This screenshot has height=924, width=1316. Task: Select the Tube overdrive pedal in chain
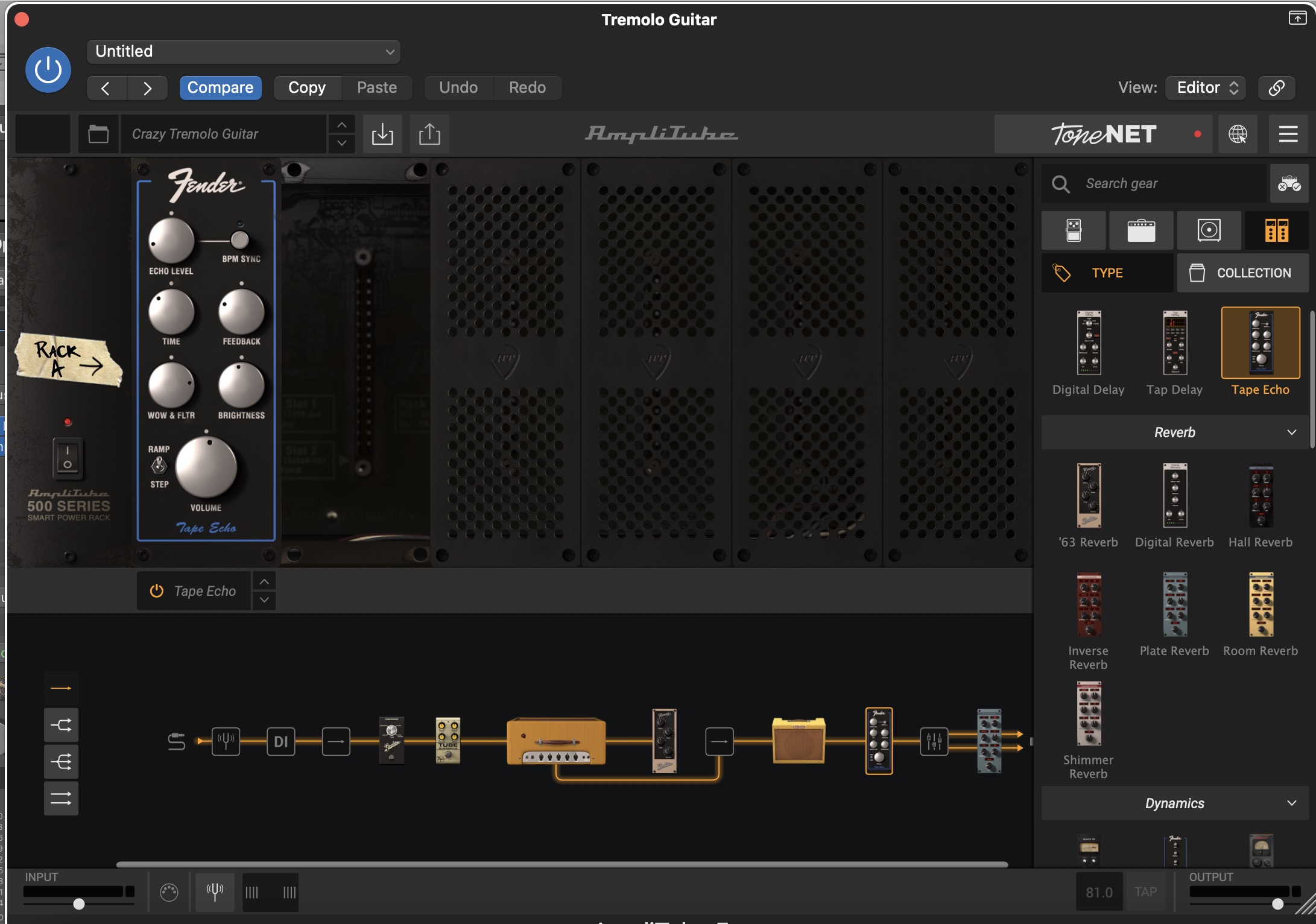[448, 741]
